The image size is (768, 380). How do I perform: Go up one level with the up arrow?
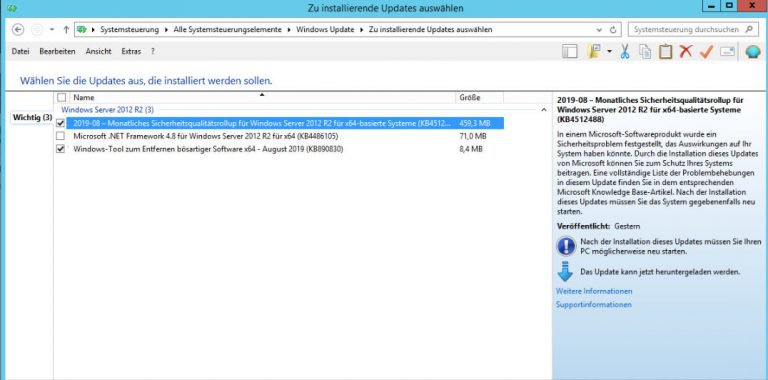point(66,30)
